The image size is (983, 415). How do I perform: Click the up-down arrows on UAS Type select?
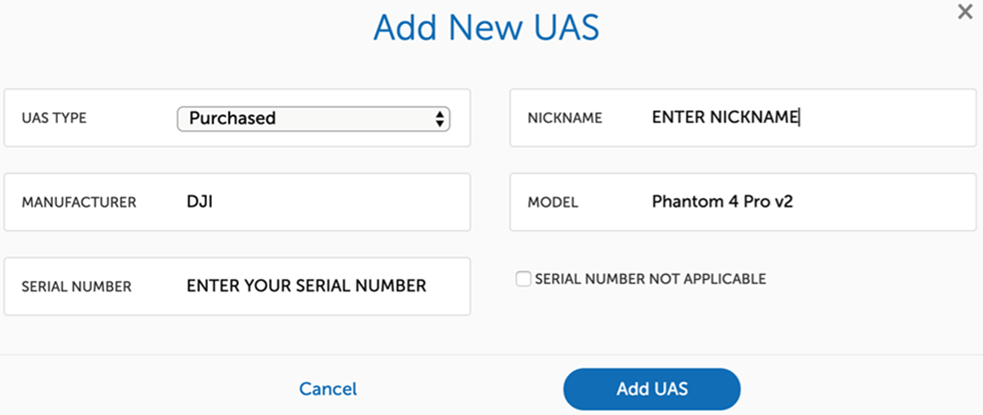click(439, 118)
